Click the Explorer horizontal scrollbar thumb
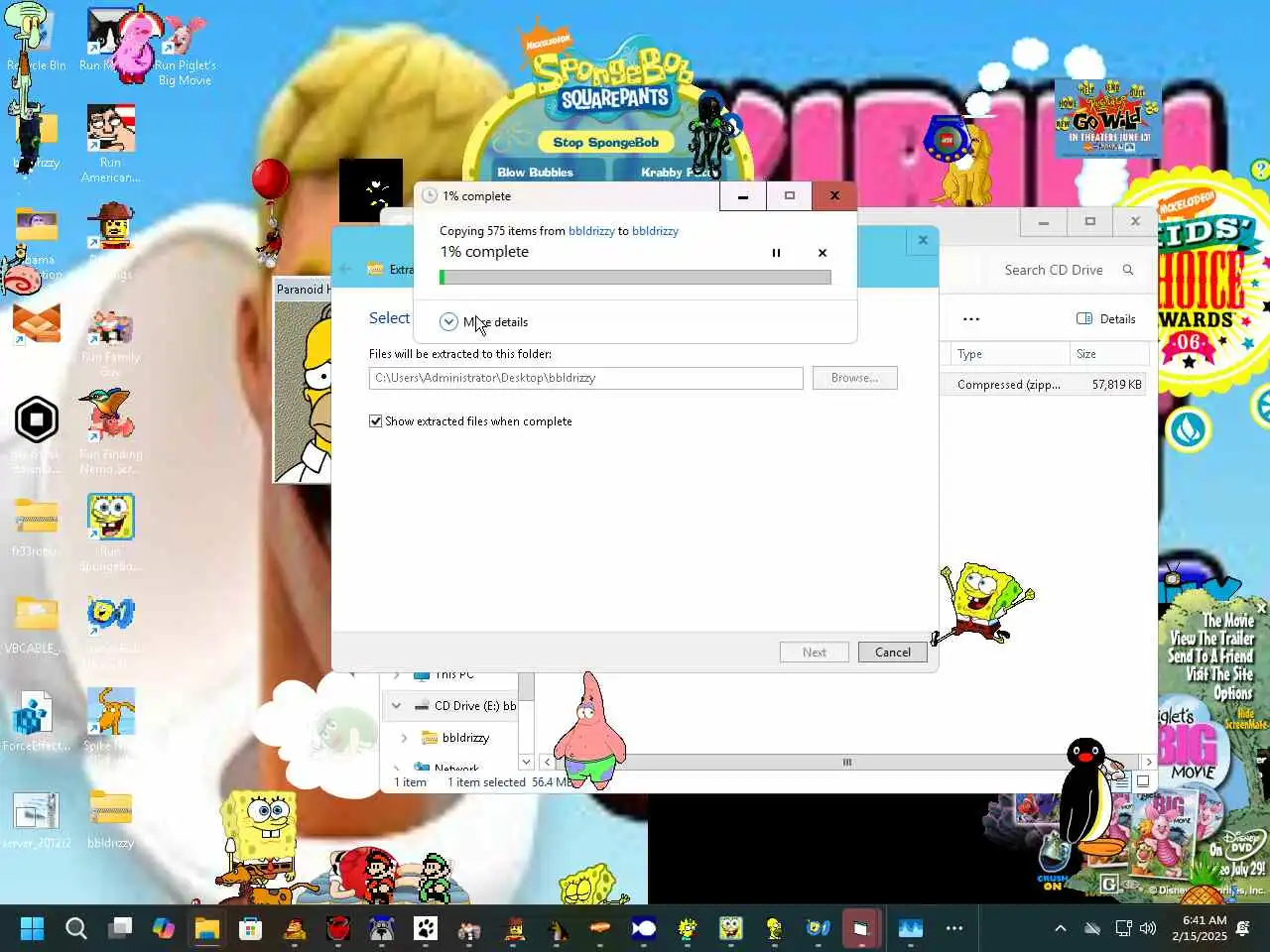Viewport: 1270px width, 952px height. click(x=847, y=762)
